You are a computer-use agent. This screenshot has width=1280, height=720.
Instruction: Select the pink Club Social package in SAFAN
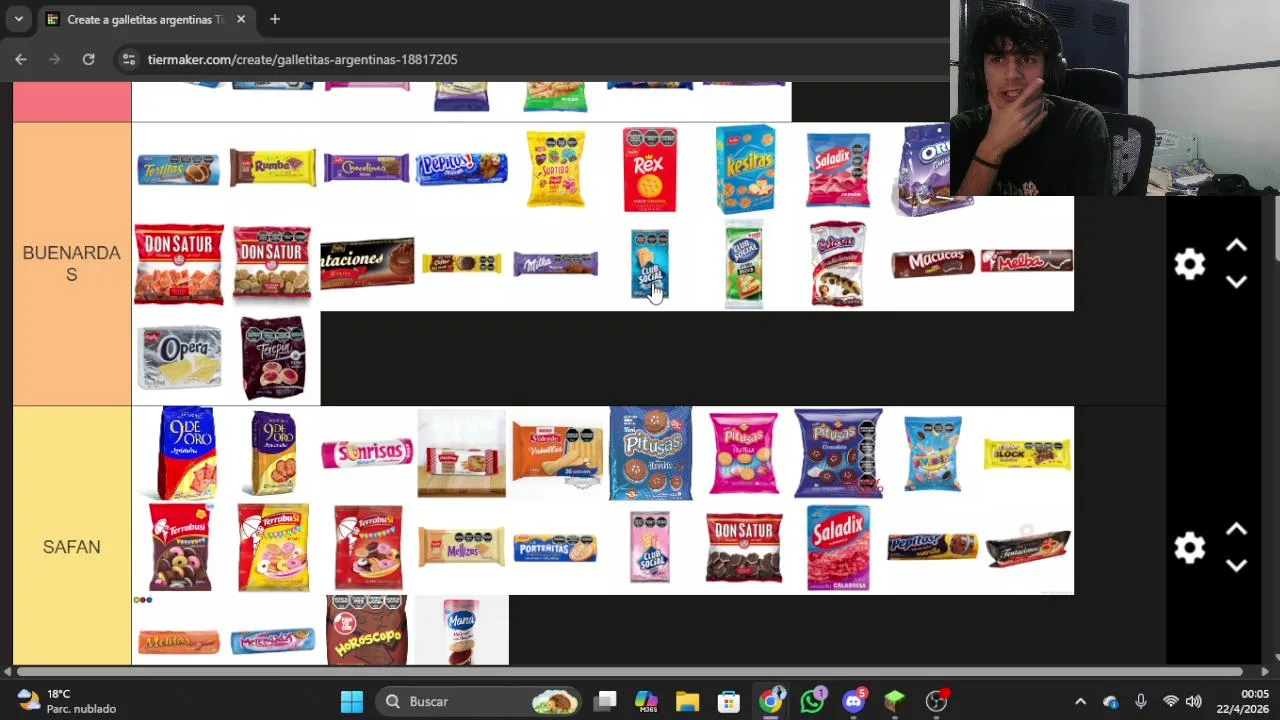click(650, 547)
